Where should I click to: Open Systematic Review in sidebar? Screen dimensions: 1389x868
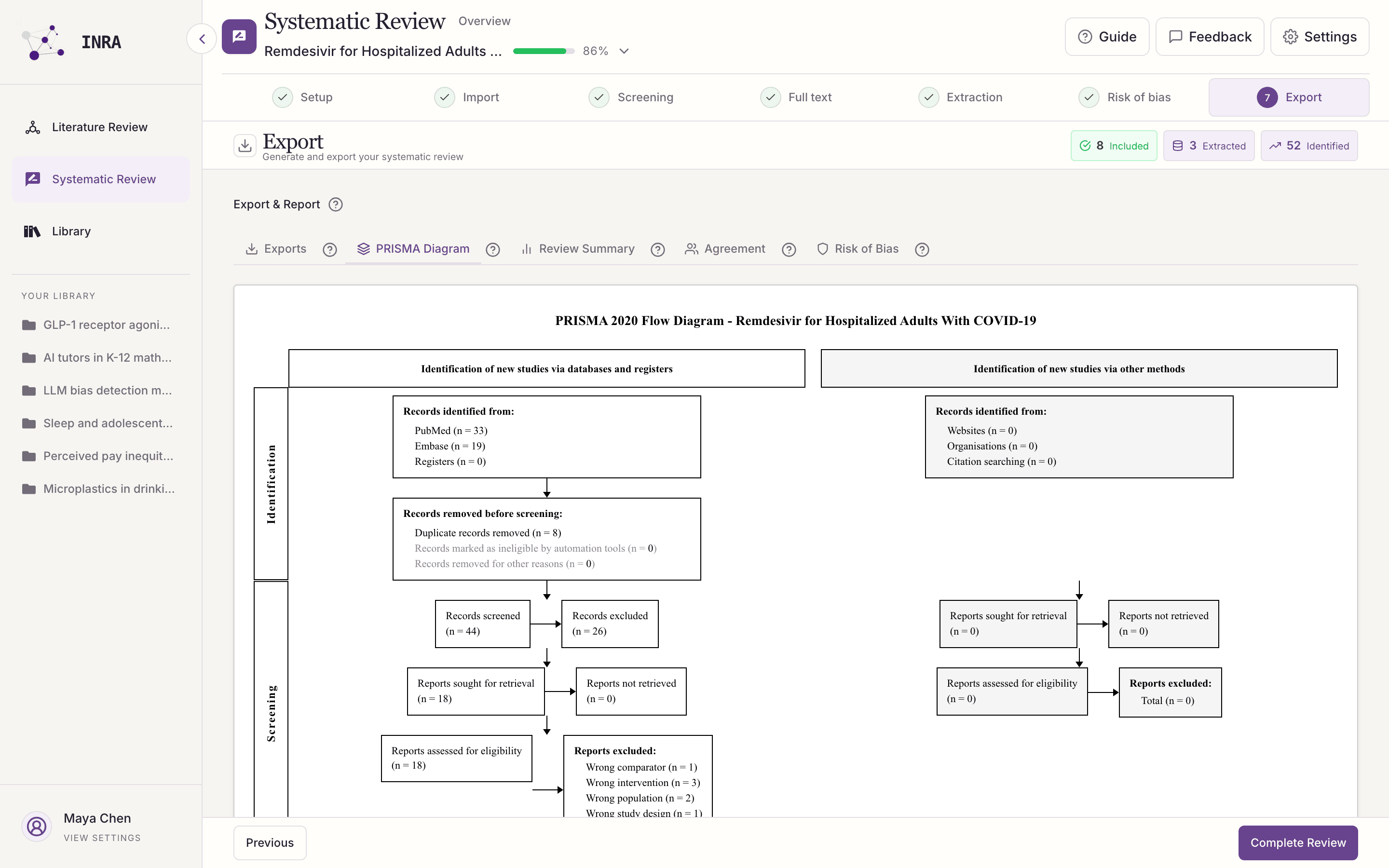pyautogui.click(x=100, y=179)
